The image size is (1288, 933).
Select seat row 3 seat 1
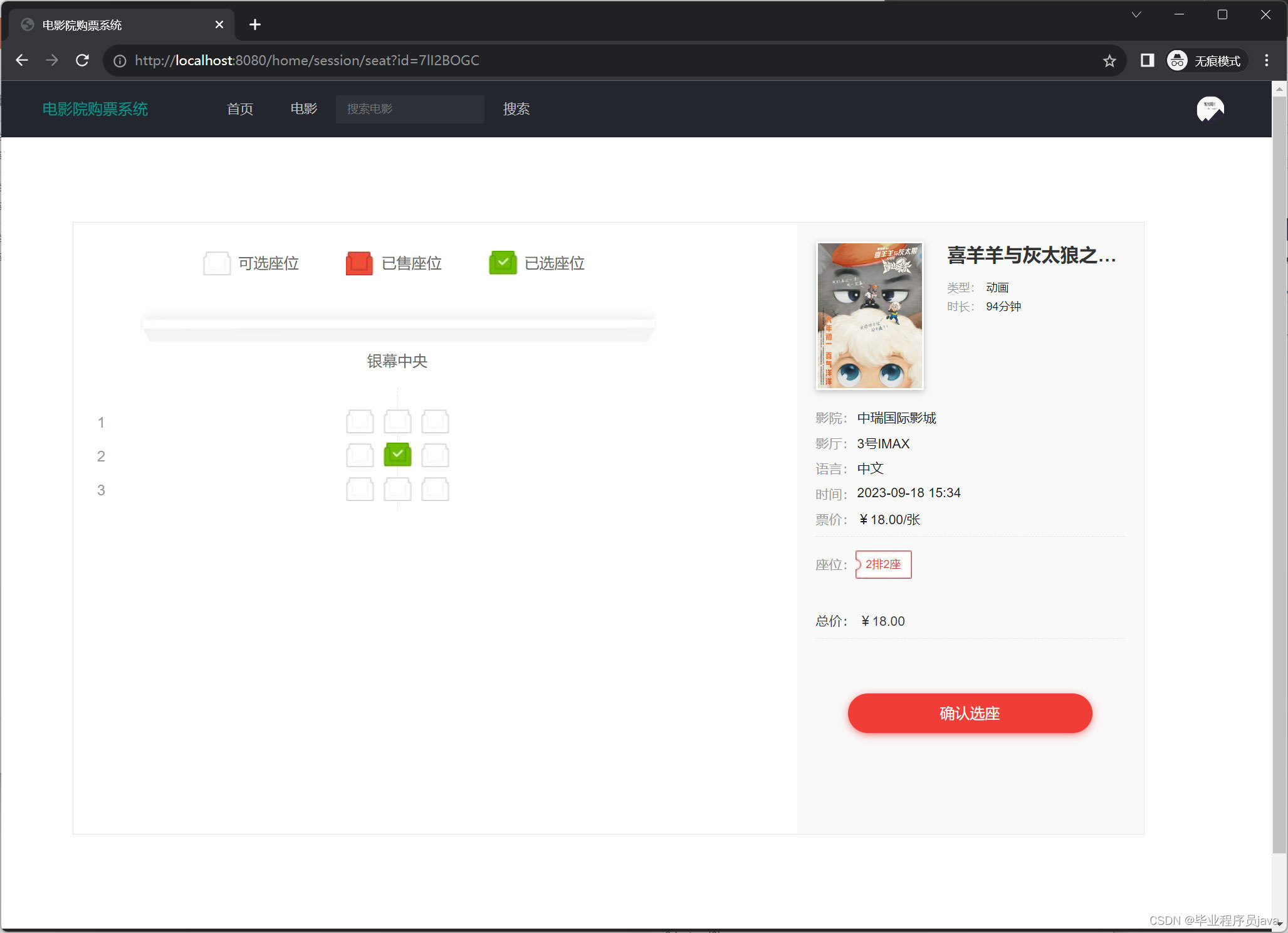coord(360,489)
